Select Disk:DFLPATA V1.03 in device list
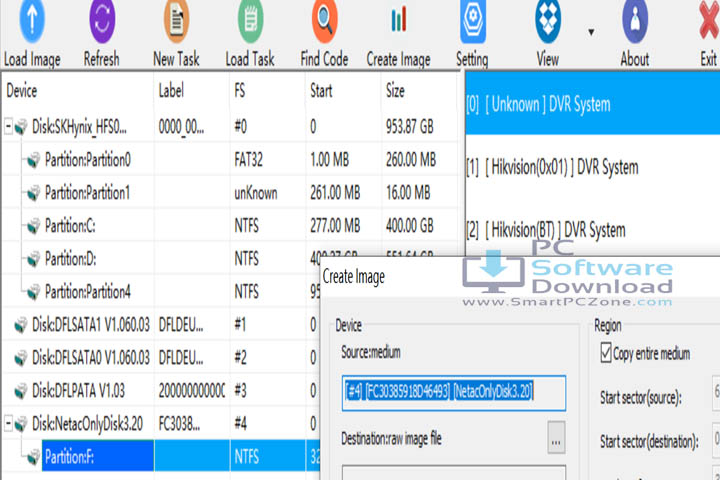 click(x=79, y=391)
